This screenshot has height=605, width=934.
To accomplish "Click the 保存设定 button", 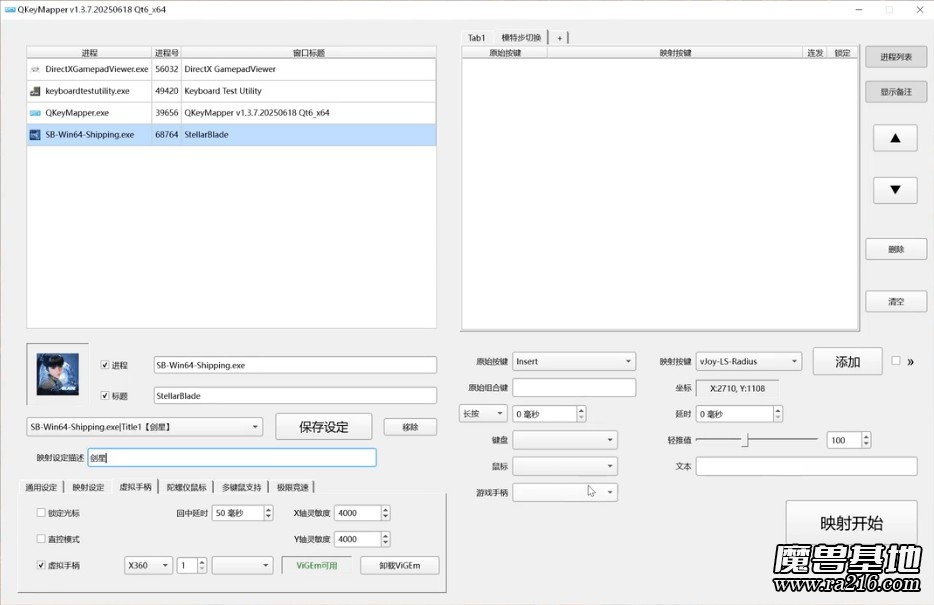I will pos(323,427).
